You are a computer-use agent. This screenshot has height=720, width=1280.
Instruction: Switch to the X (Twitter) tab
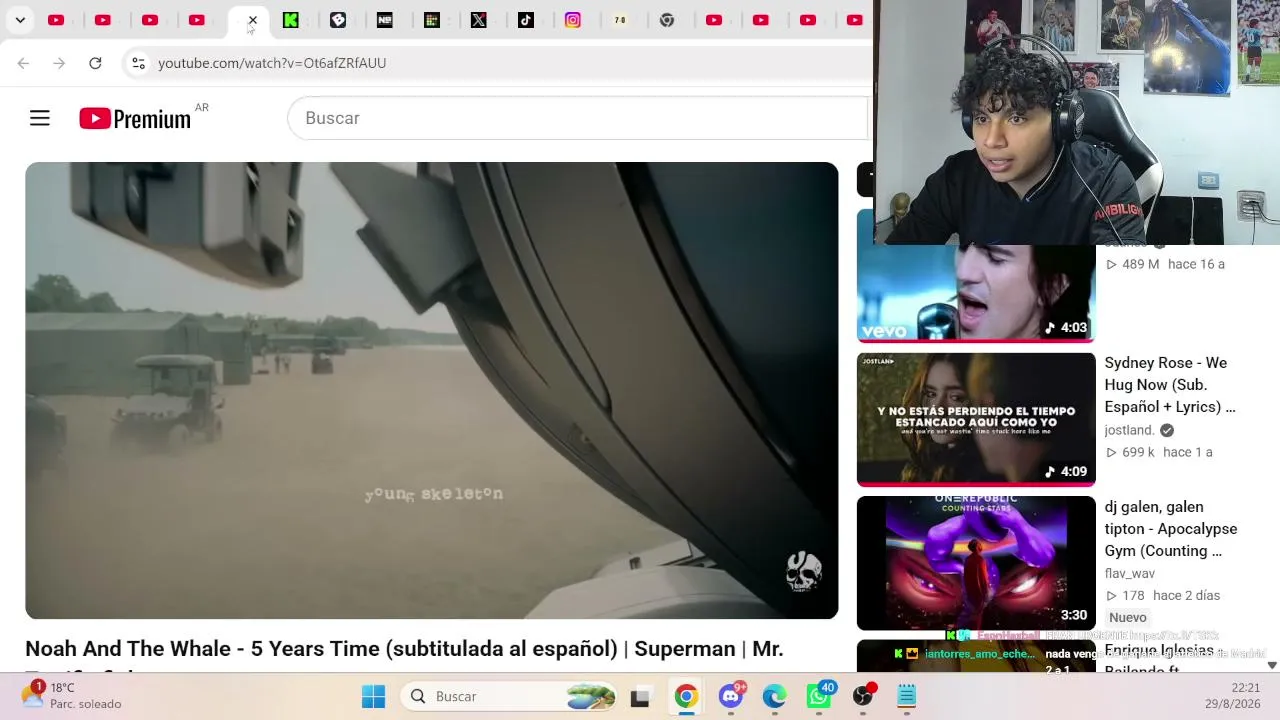pos(479,20)
